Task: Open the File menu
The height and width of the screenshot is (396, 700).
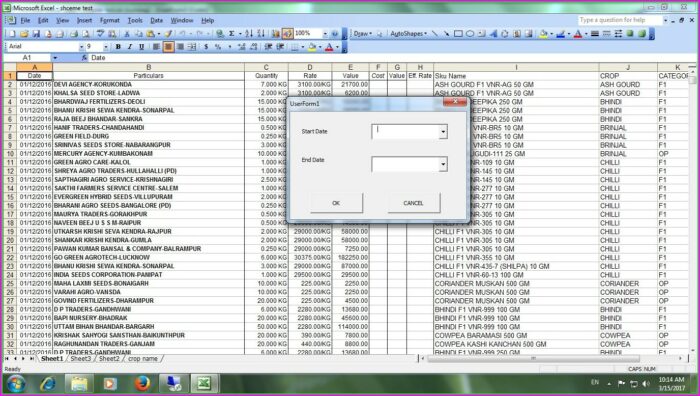Action: coord(25,20)
